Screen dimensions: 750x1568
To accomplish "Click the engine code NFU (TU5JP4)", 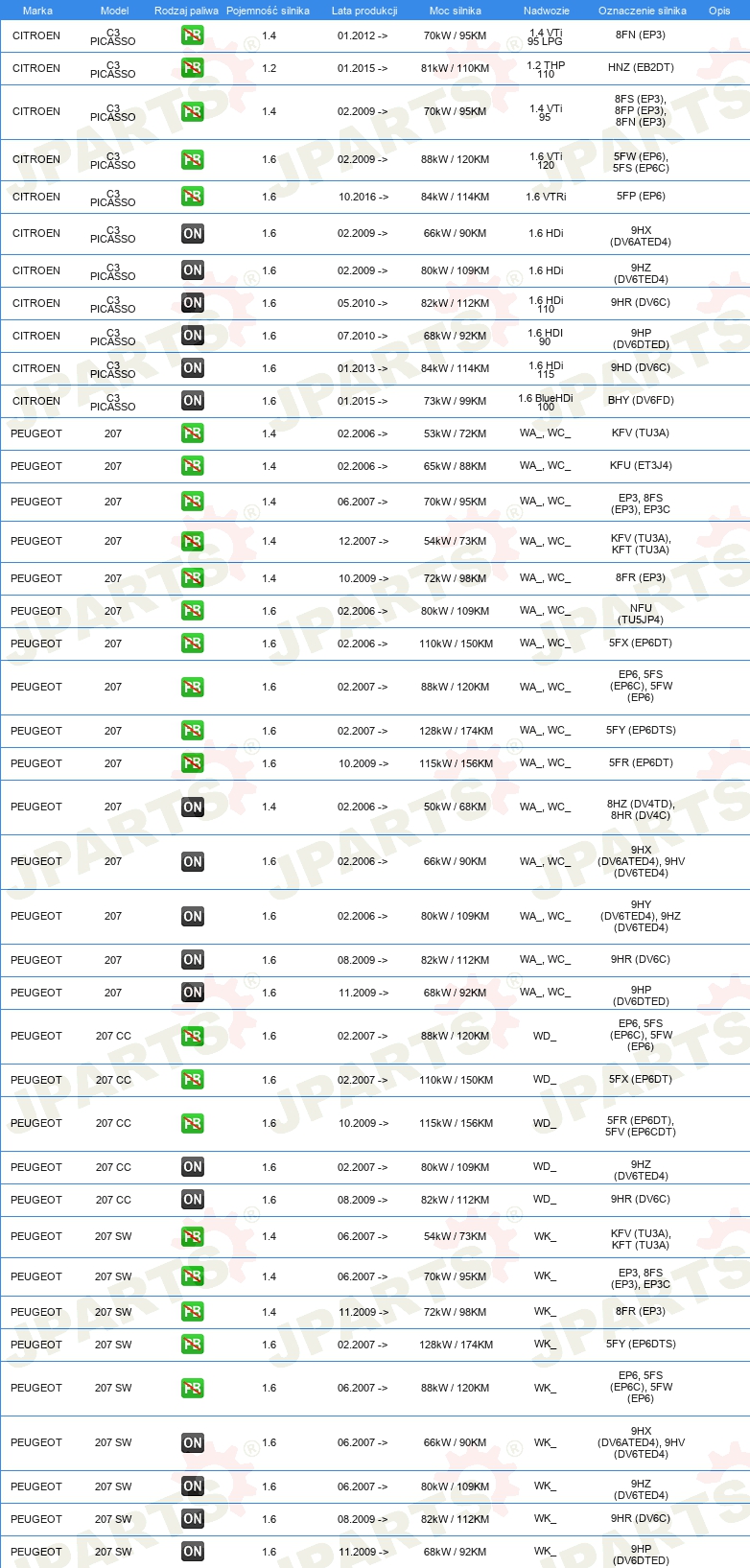I will [x=641, y=614].
